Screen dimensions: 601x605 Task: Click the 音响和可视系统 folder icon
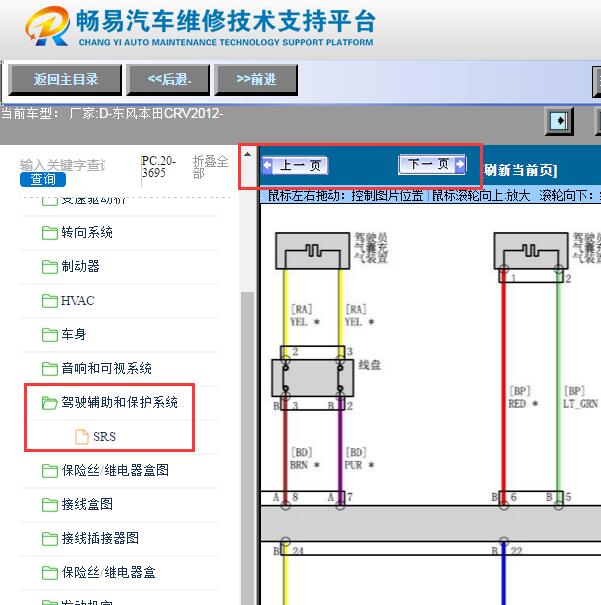(50, 368)
